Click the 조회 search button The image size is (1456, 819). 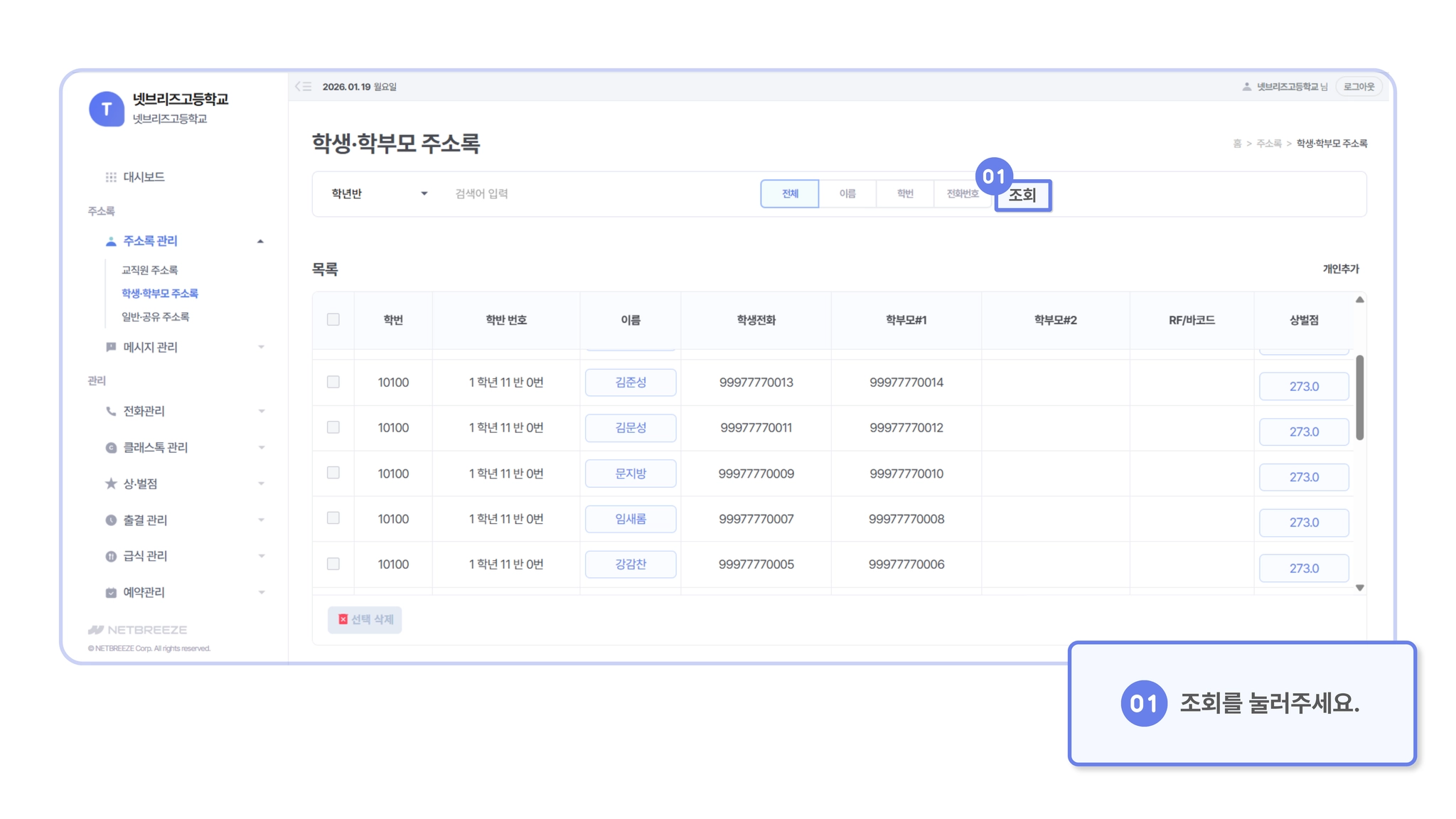click(1022, 196)
